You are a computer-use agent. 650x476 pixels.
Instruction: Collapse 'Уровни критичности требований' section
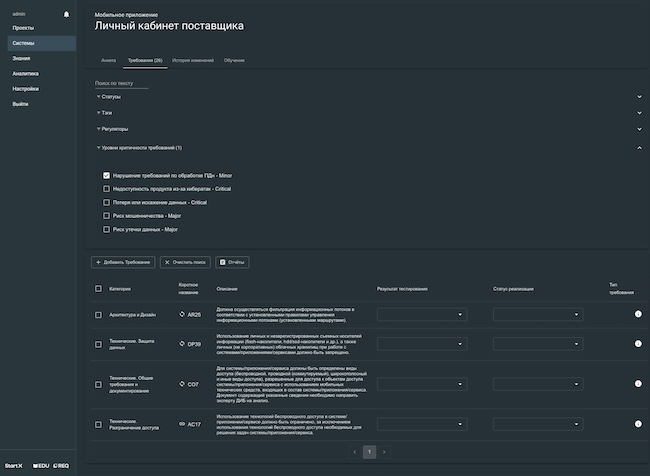point(639,148)
